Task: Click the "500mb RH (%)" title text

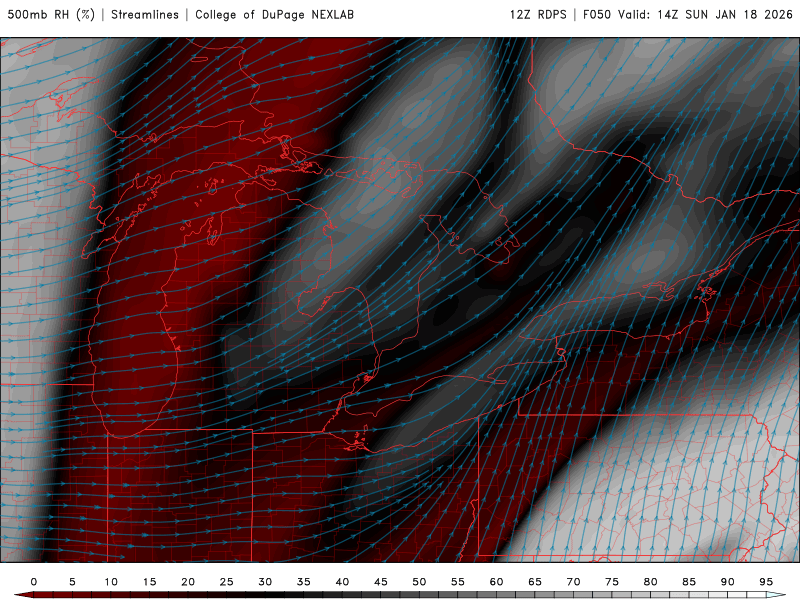Action: coord(51,14)
